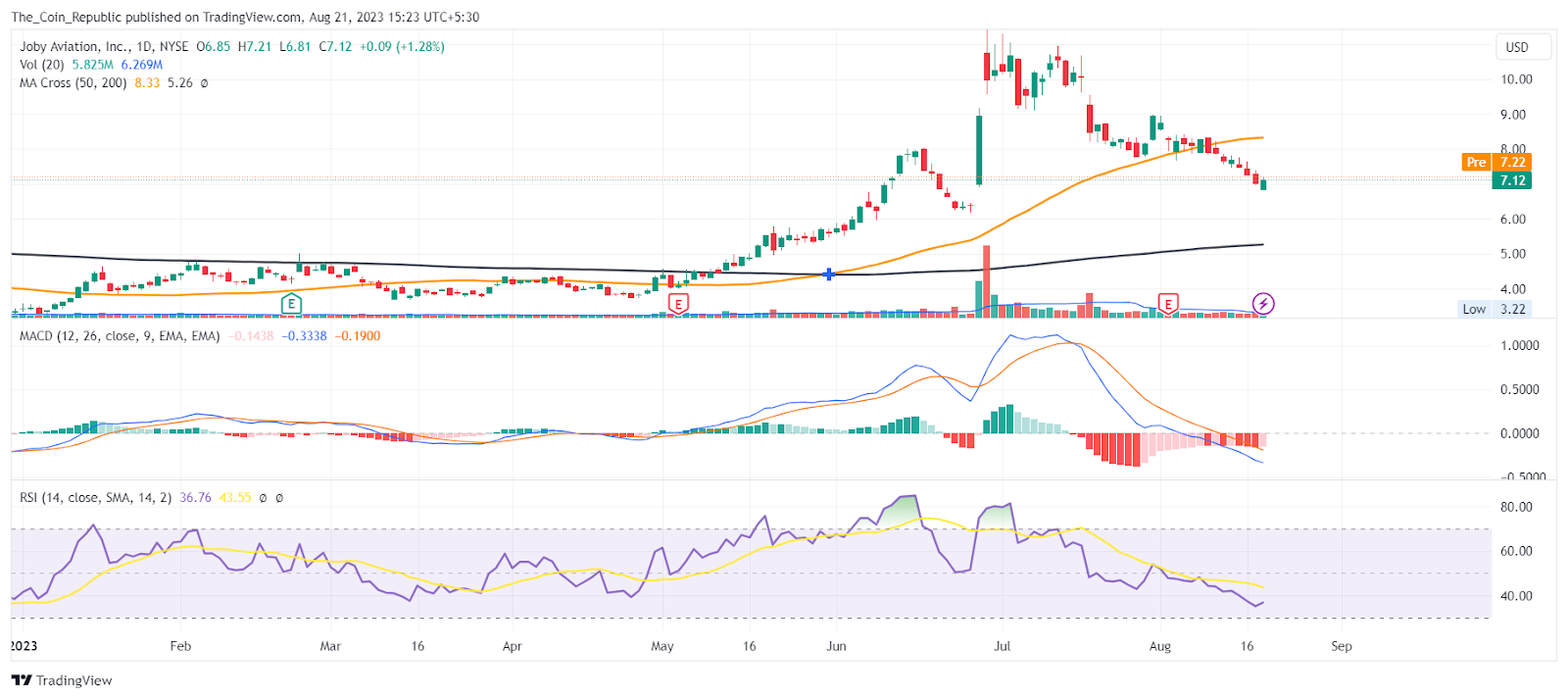
Task: Click the 10.00 price axis label
Action: coord(1516,79)
